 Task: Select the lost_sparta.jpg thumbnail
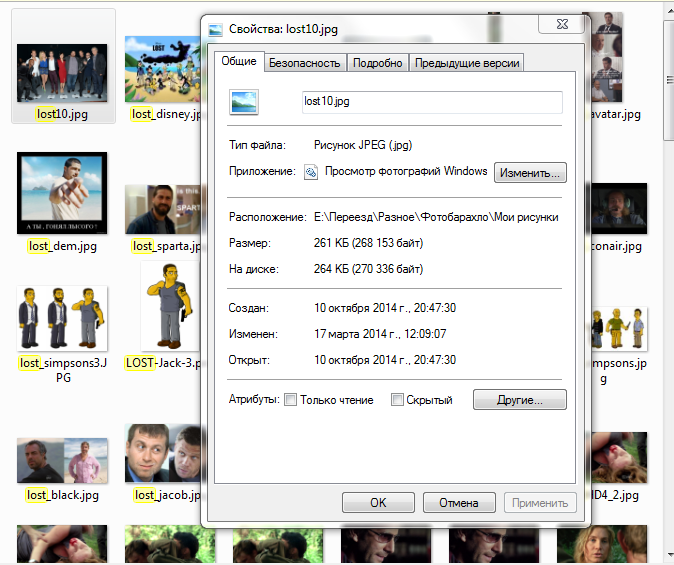tap(162, 209)
